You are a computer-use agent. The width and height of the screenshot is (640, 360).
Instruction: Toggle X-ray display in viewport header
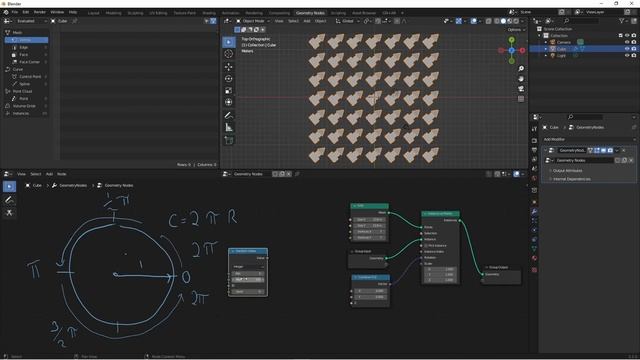(489, 21)
